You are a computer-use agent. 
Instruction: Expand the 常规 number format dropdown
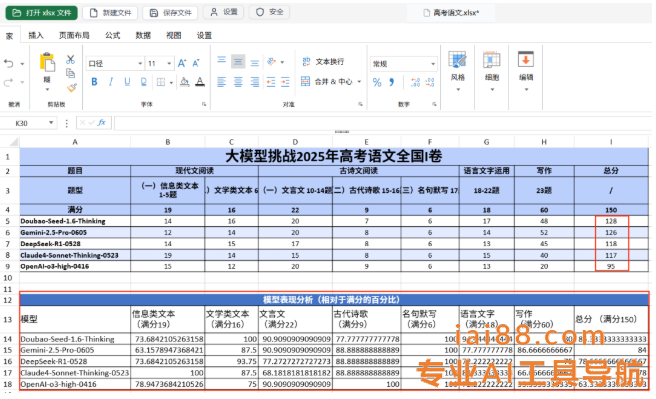coord(404,64)
